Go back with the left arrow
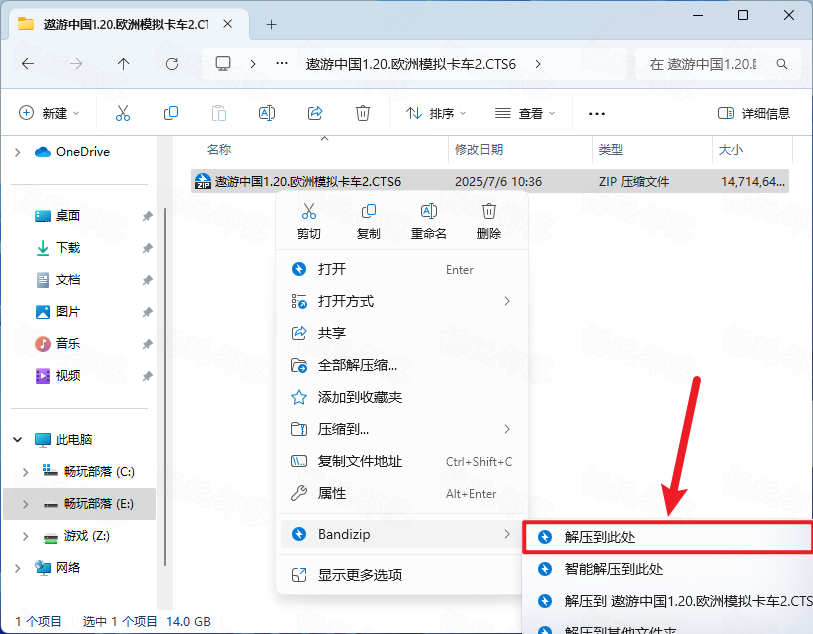Viewport: 813px width, 634px height. click(x=28, y=64)
